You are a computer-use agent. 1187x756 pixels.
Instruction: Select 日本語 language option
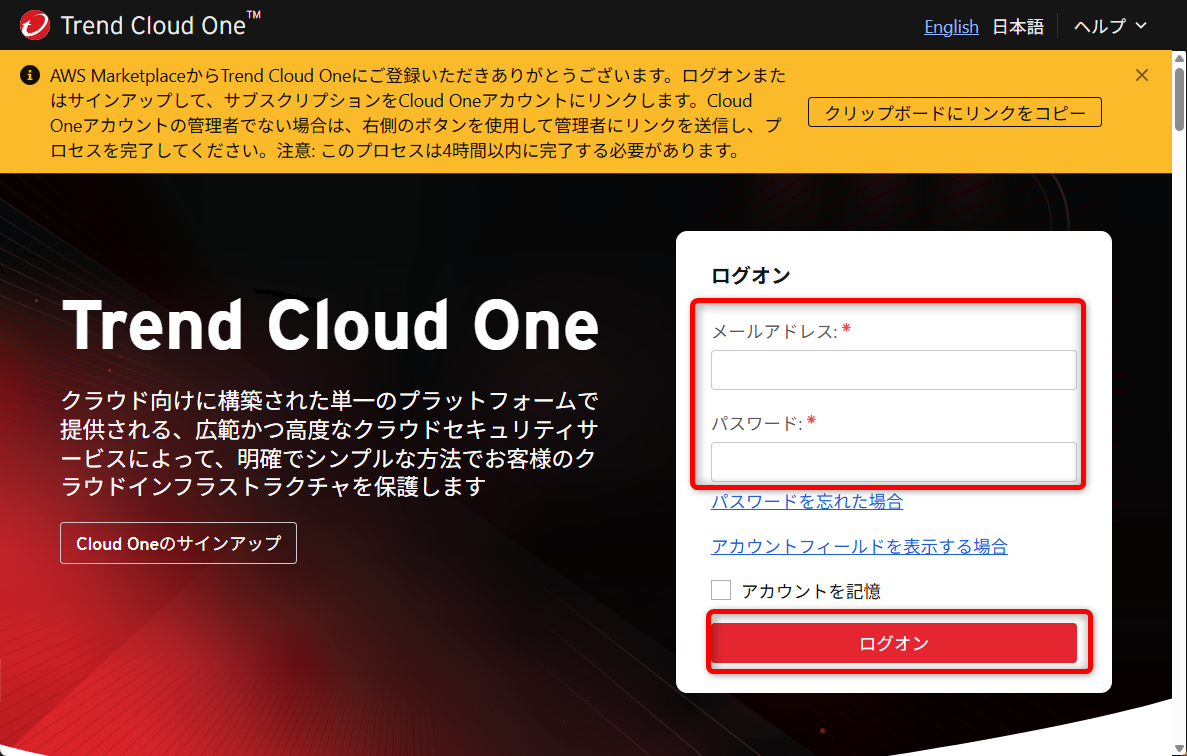click(1017, 26)
